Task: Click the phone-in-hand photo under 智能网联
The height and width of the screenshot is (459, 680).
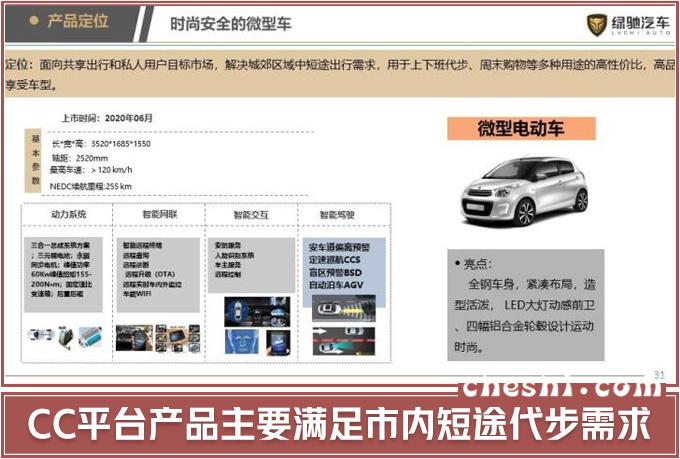Action: (134, 338)
